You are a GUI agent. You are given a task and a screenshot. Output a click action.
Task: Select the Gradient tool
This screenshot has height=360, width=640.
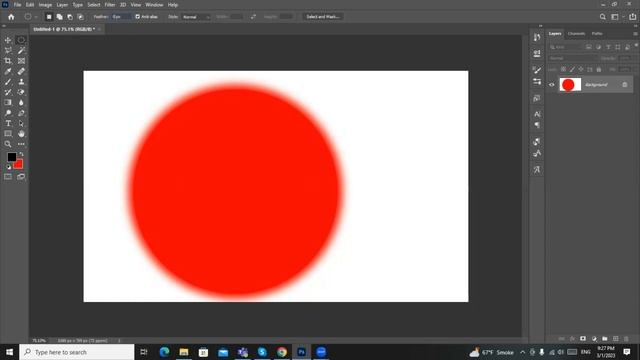8,102
